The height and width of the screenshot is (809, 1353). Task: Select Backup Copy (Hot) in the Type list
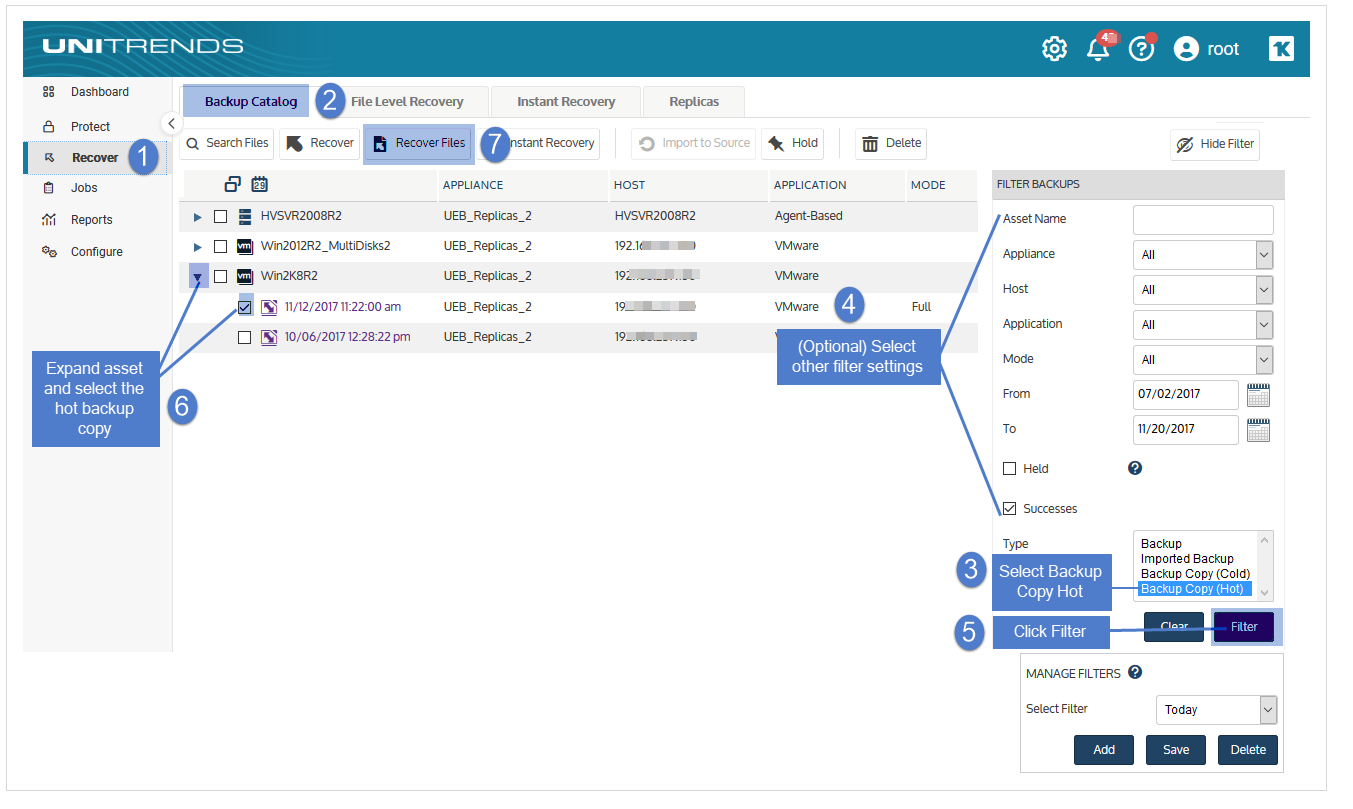[x=1195, y=589]
